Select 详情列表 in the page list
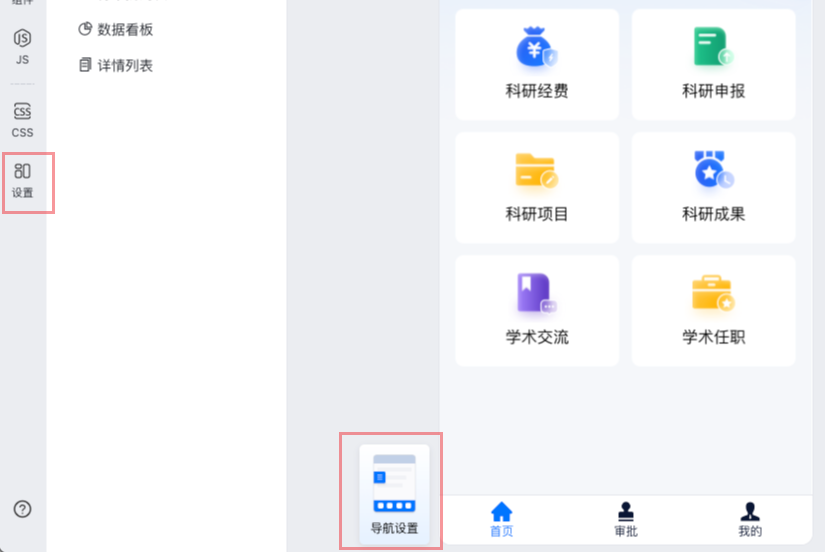Viewport: 825px width, 552px height. (125, 66)
